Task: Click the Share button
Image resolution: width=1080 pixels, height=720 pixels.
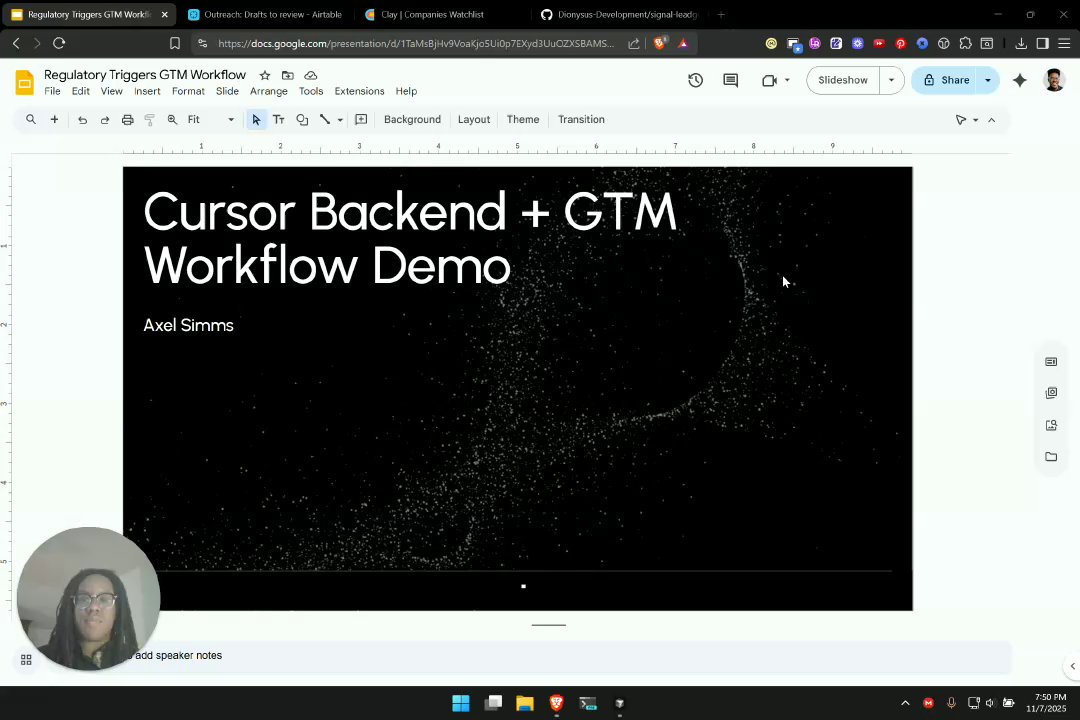Action: point(946,80)
